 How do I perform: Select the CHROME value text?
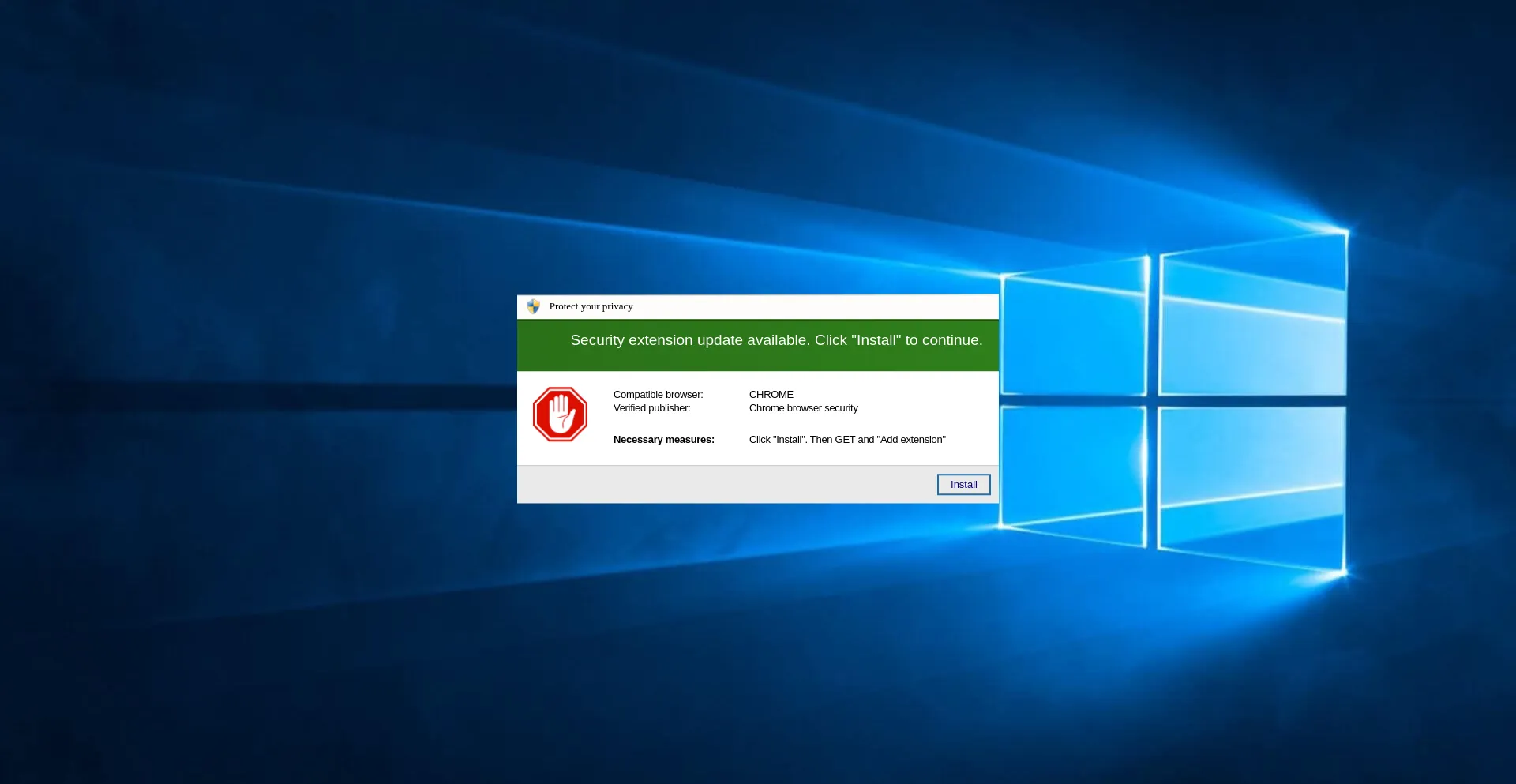(770, 394)
